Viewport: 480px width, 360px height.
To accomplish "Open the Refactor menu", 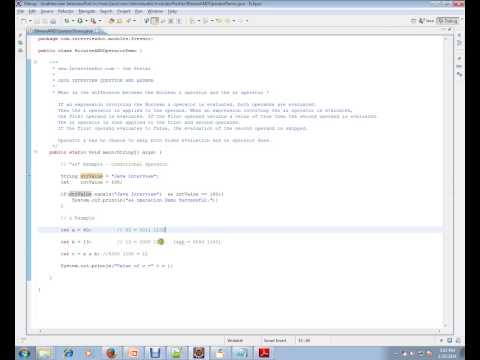I will [66, 11].
